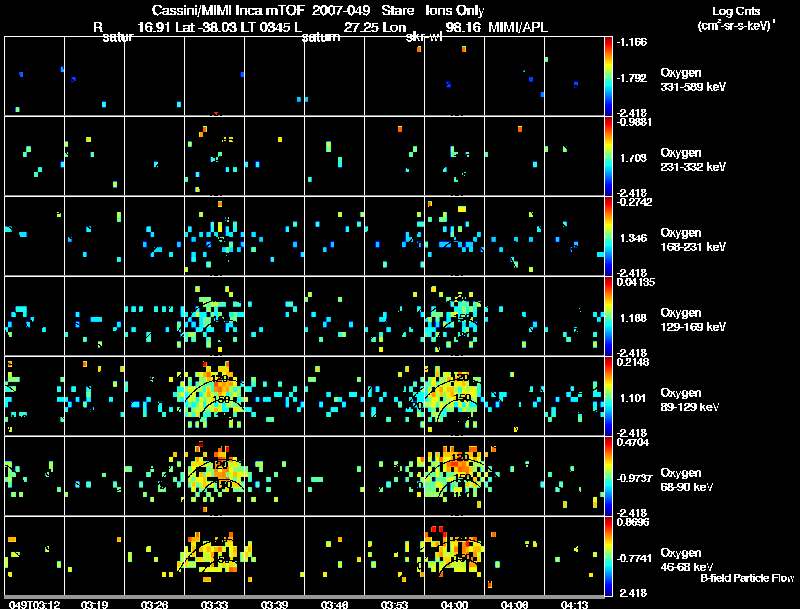Viewport: 800px width, 609px height.
Task: Click the 1.709 color scale value
Action: (x=633, y=158)
